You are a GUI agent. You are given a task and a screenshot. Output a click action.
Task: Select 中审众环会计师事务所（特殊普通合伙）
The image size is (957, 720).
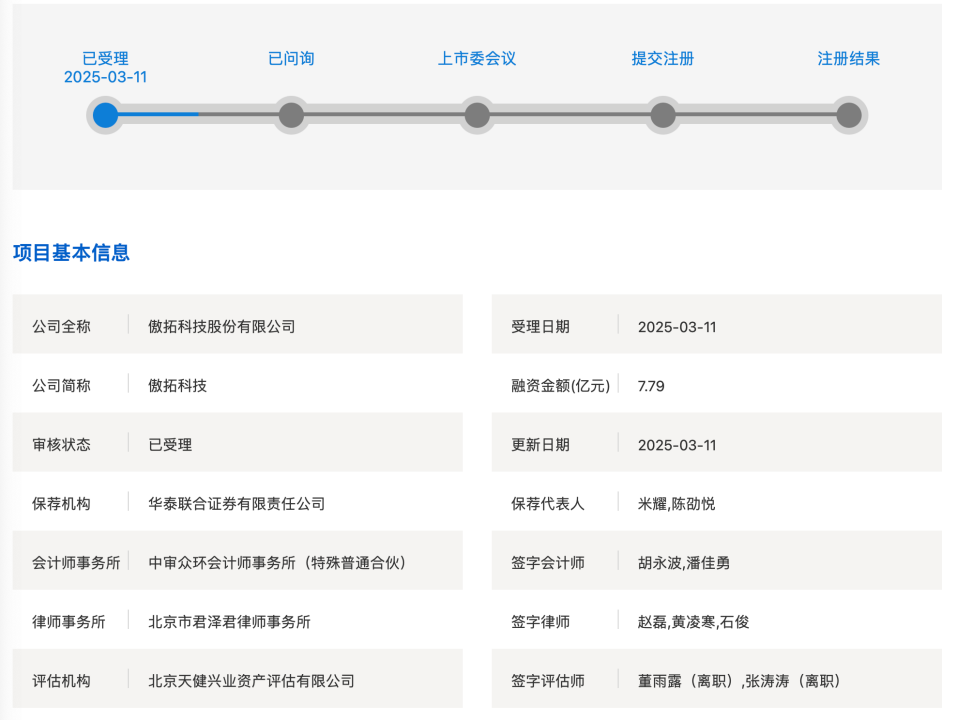click(278, 563)
